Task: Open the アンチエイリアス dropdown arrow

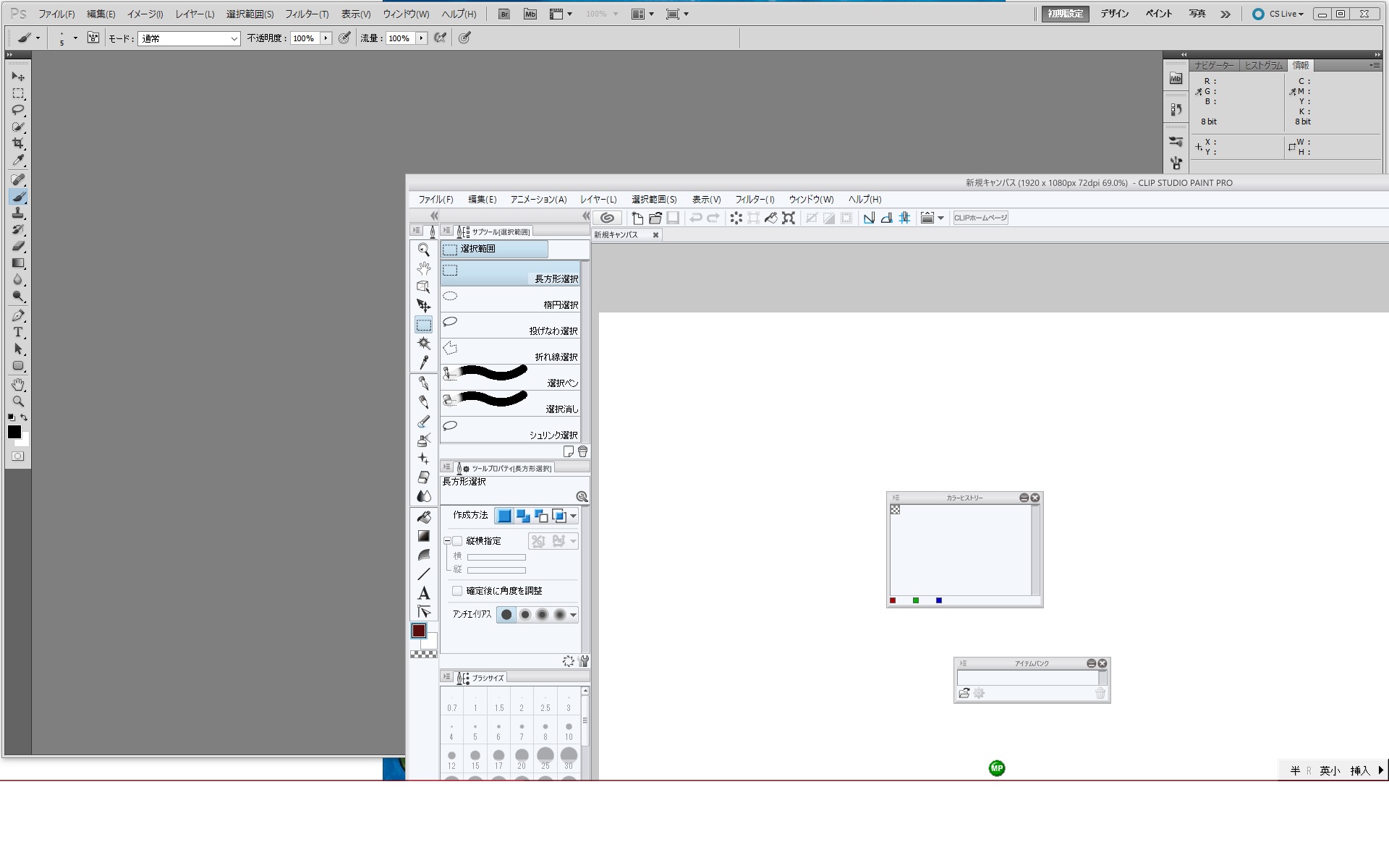Action: (x=573, y=616)
